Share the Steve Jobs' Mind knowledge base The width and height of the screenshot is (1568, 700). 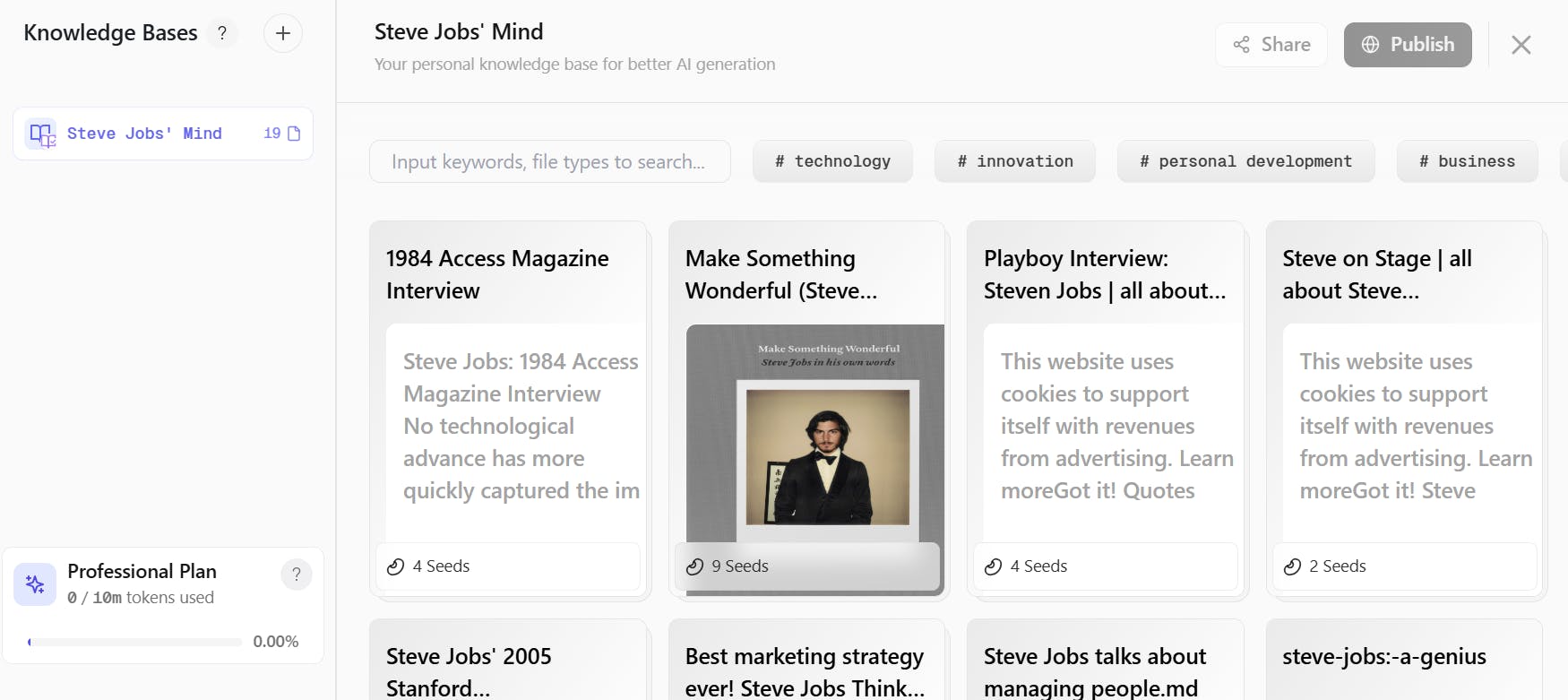click(x=1271, y=45)
